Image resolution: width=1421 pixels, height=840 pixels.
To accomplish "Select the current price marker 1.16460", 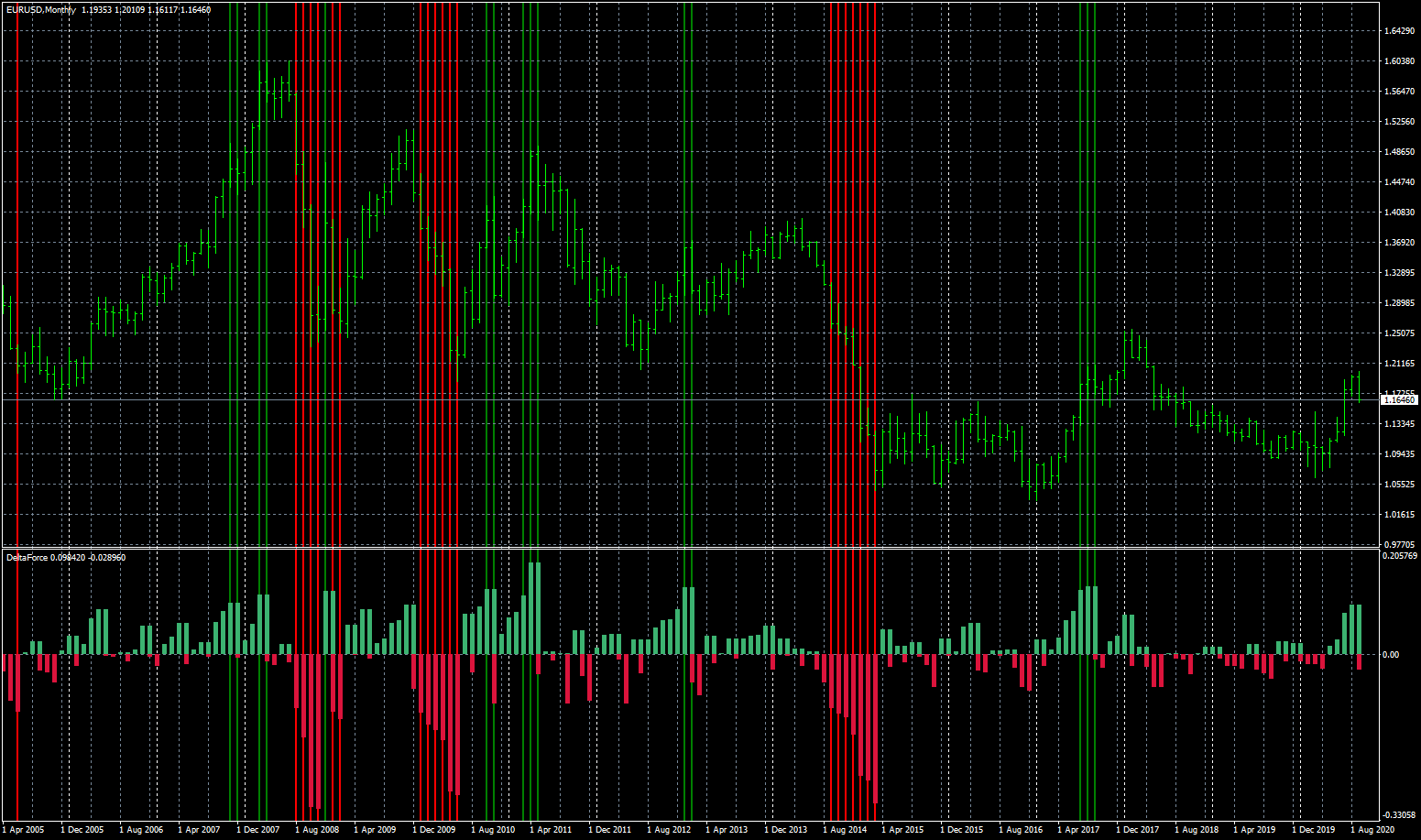I will tap(1399, 400).
